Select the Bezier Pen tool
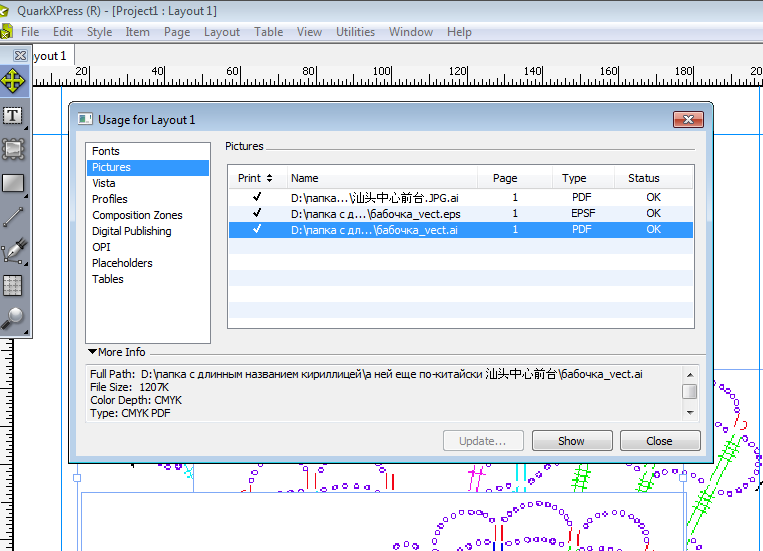This screenshot has width=763, height=551. click(x=13, y=251)
